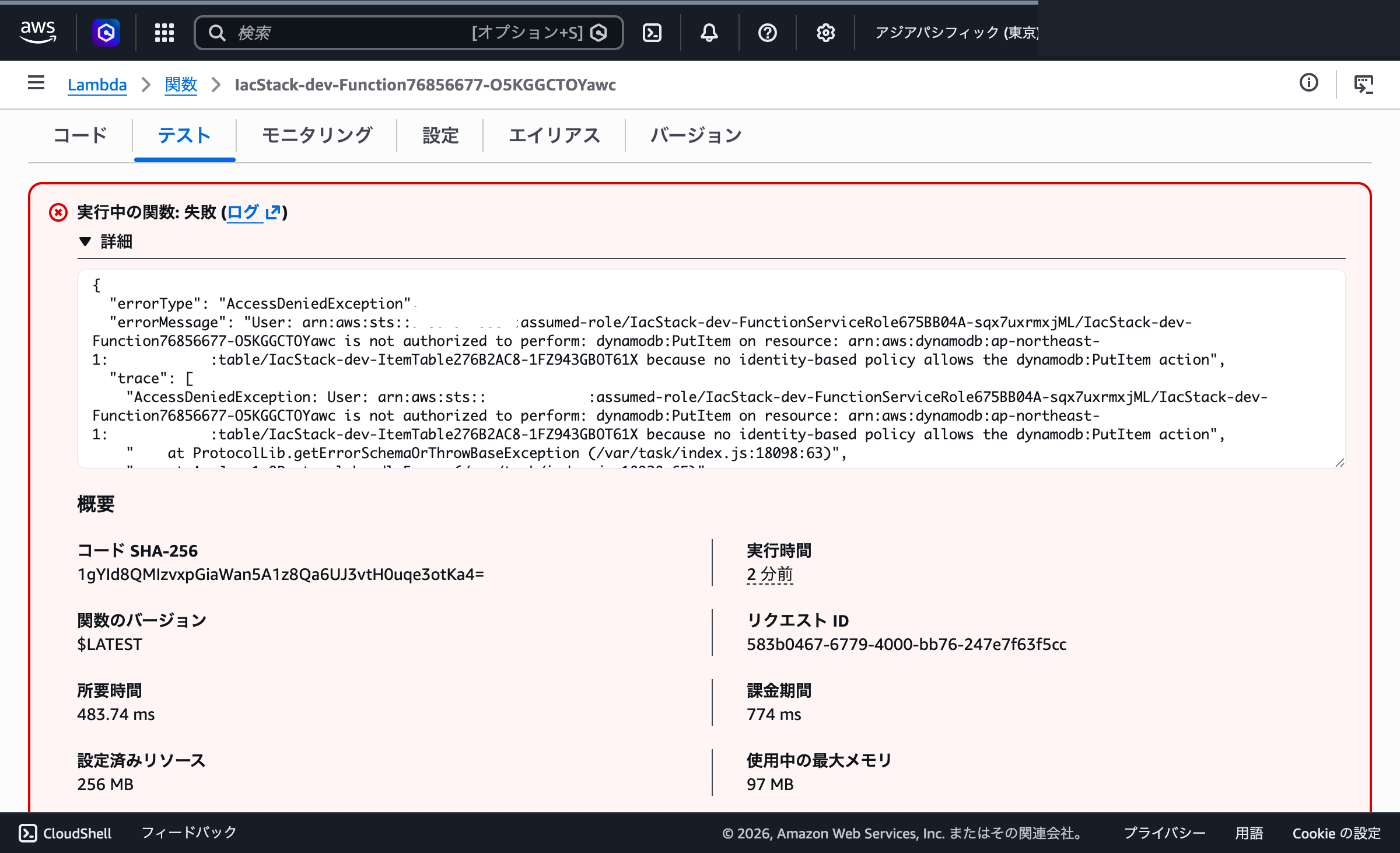The height and width of the screenshot is (853, 1400).
Task: Click the red error status icon
Action: tap(58, 212)
